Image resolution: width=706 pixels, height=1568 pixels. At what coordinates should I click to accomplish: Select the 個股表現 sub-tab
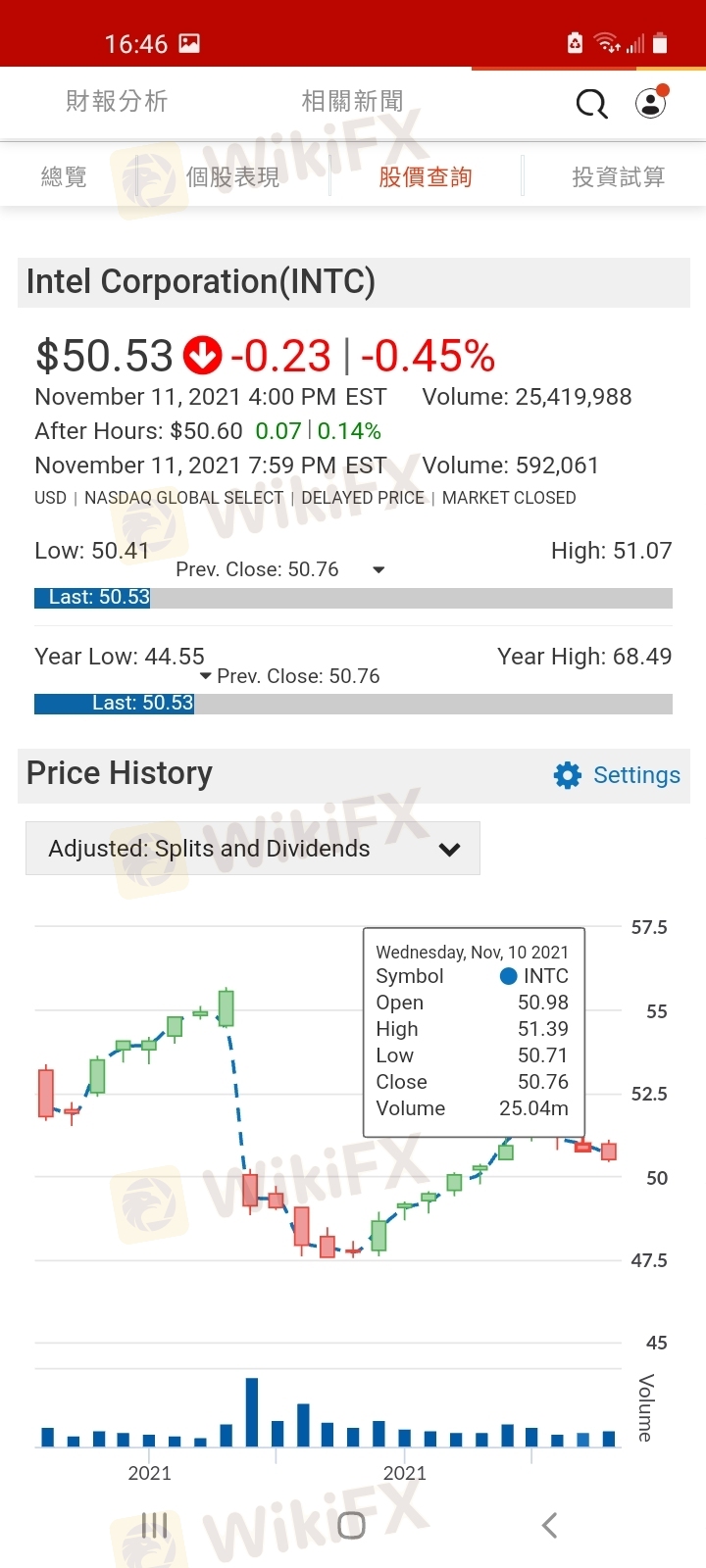[x=232, y=176]
